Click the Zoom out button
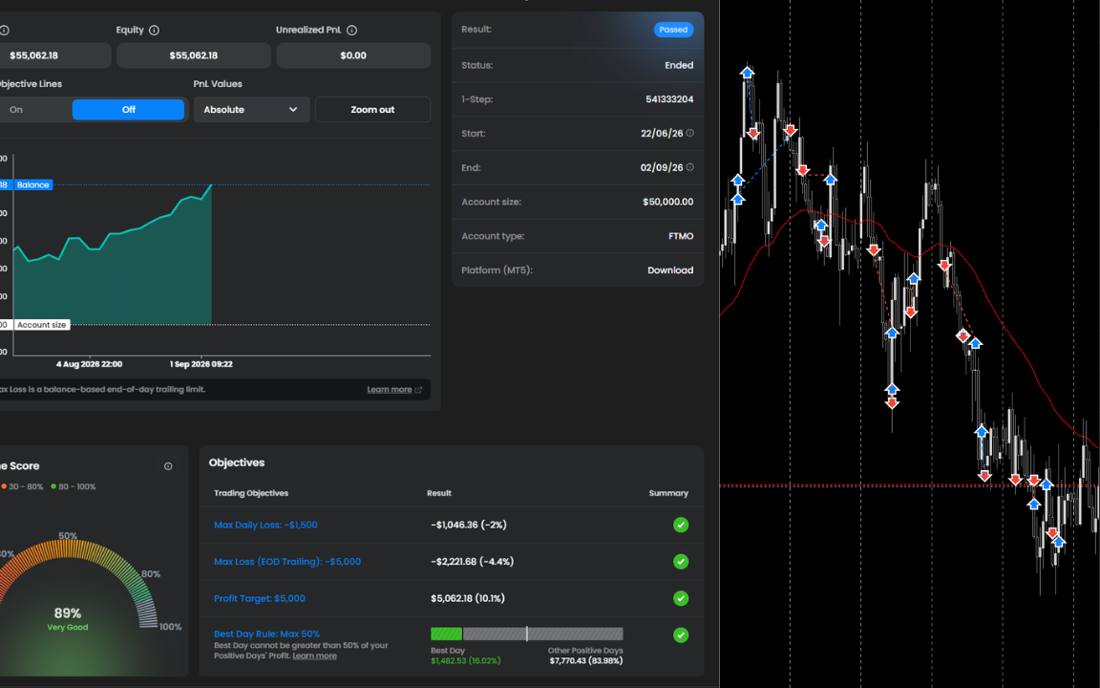The width and height of the screenshot is (1100, 688). [373, 109]
